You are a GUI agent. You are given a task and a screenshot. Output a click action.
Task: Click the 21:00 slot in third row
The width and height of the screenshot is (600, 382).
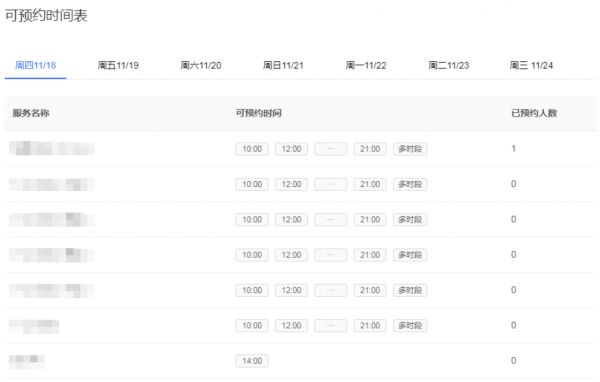click(x=370, y=220)
